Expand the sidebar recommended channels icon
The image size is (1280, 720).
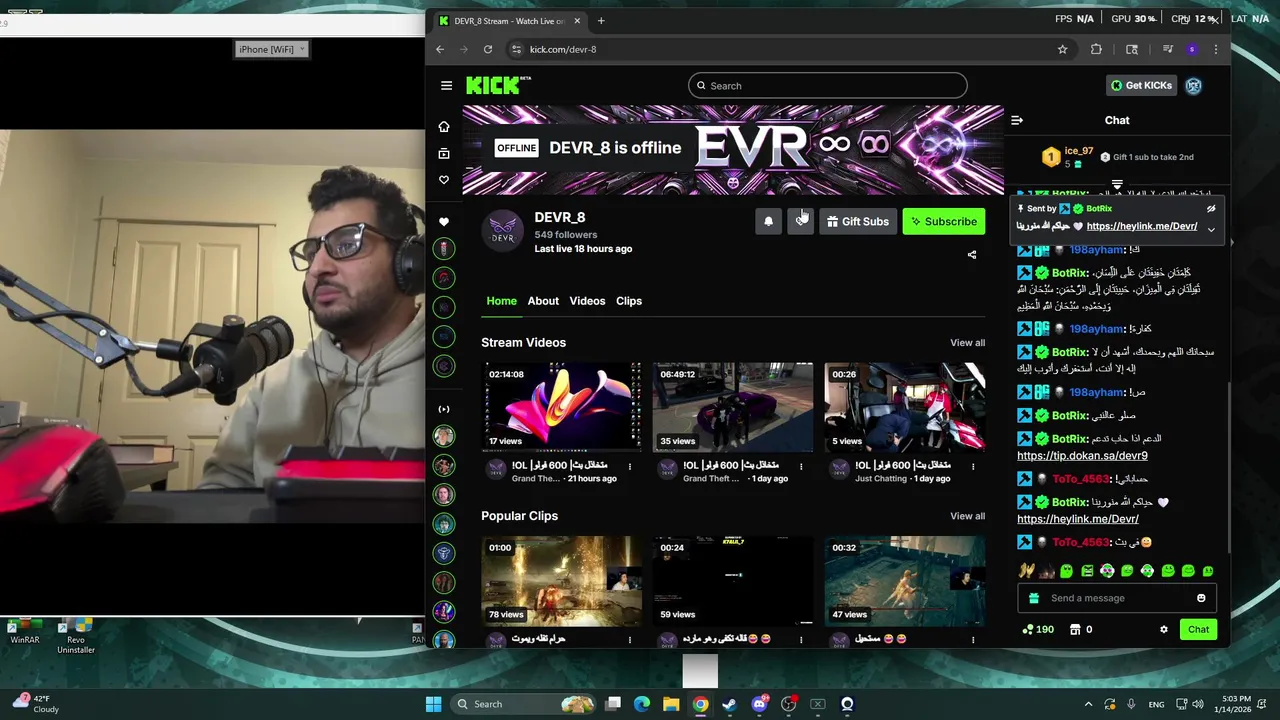coord(444,409)
